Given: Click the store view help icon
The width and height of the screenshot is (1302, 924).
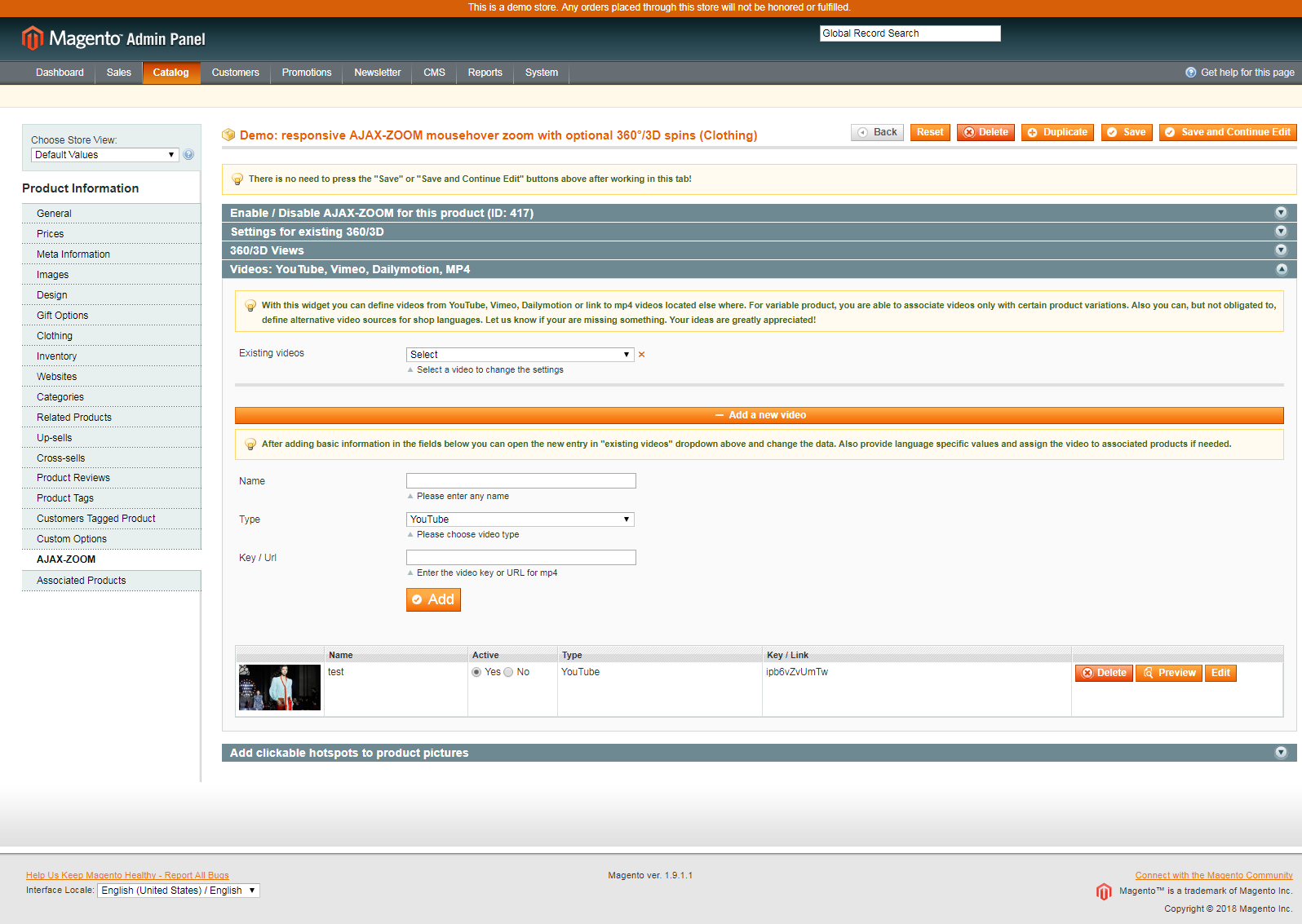Looking at the screenshot, I should click(188, 155).
